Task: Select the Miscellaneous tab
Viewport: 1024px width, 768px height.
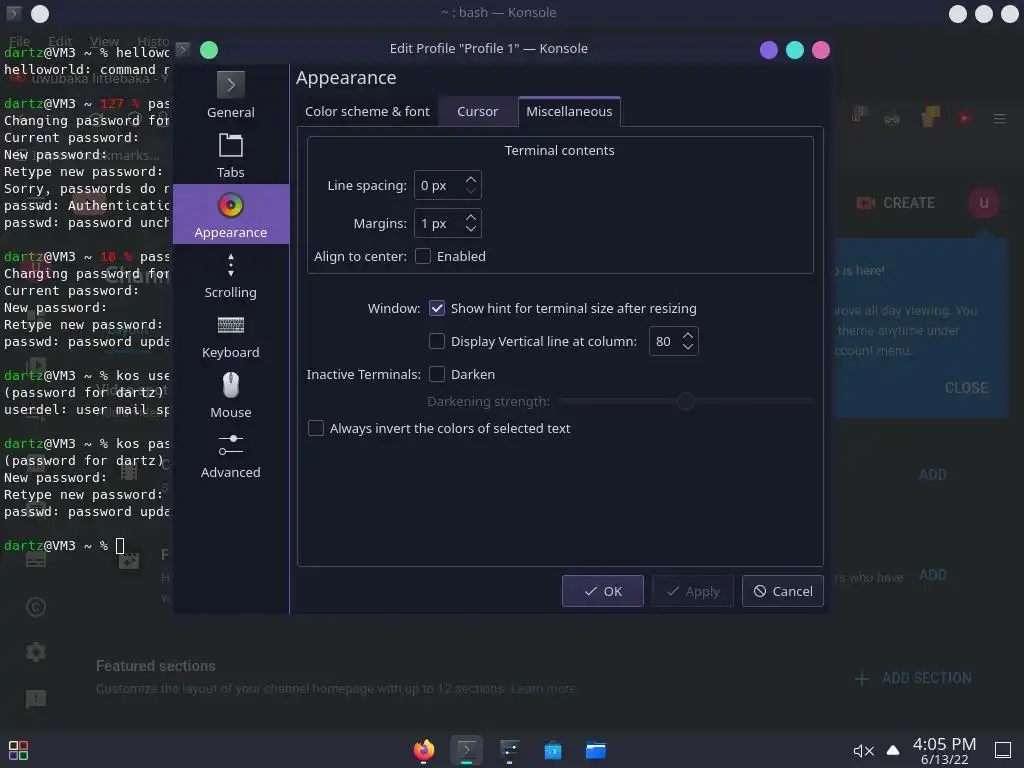Action: coord(569,112)
